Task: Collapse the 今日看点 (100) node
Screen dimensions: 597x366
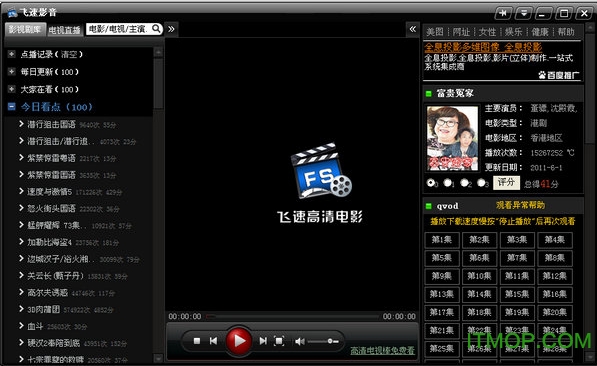Action: pos(11,107)
